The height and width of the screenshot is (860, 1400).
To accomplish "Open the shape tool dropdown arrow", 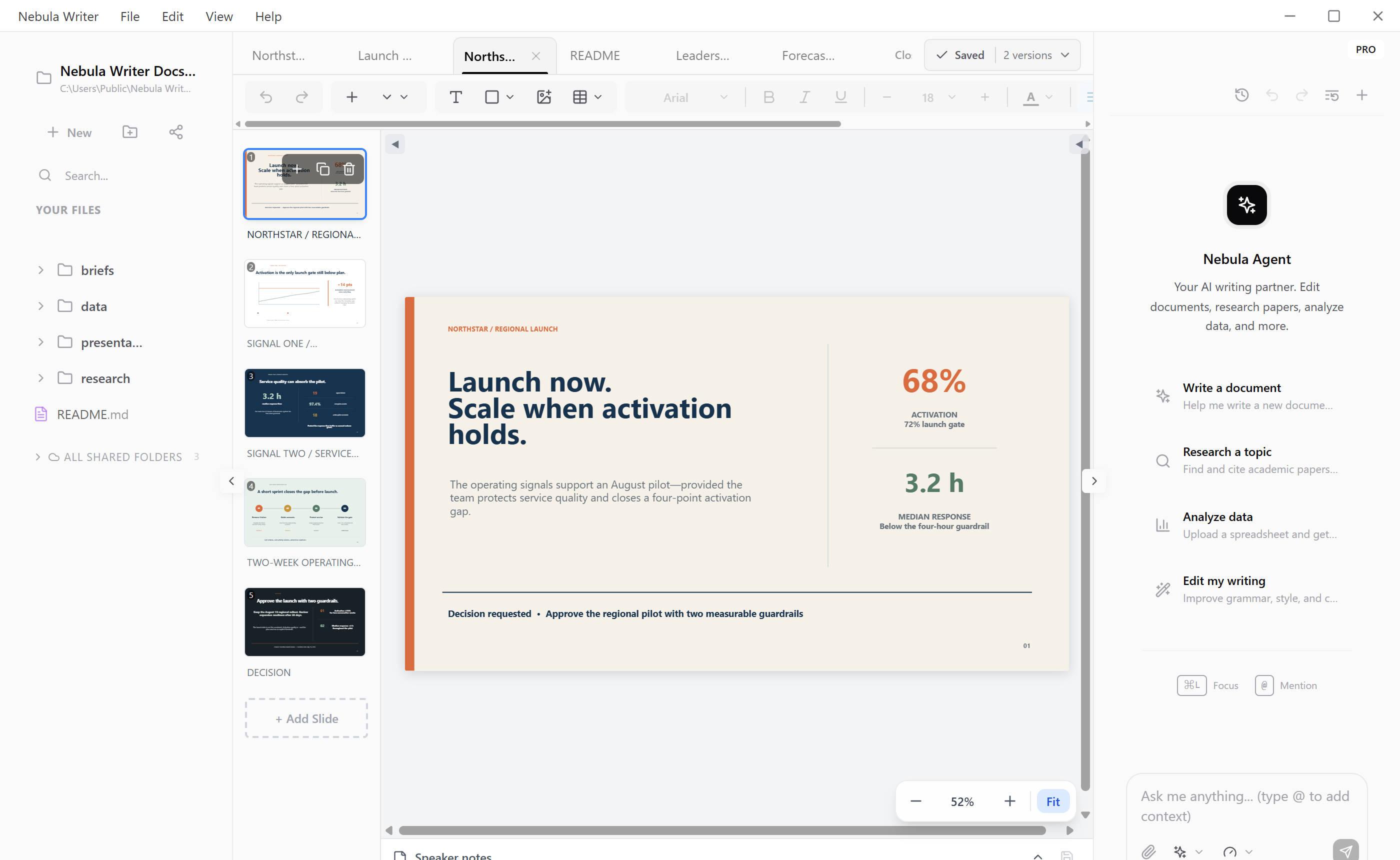I will 510,97.
